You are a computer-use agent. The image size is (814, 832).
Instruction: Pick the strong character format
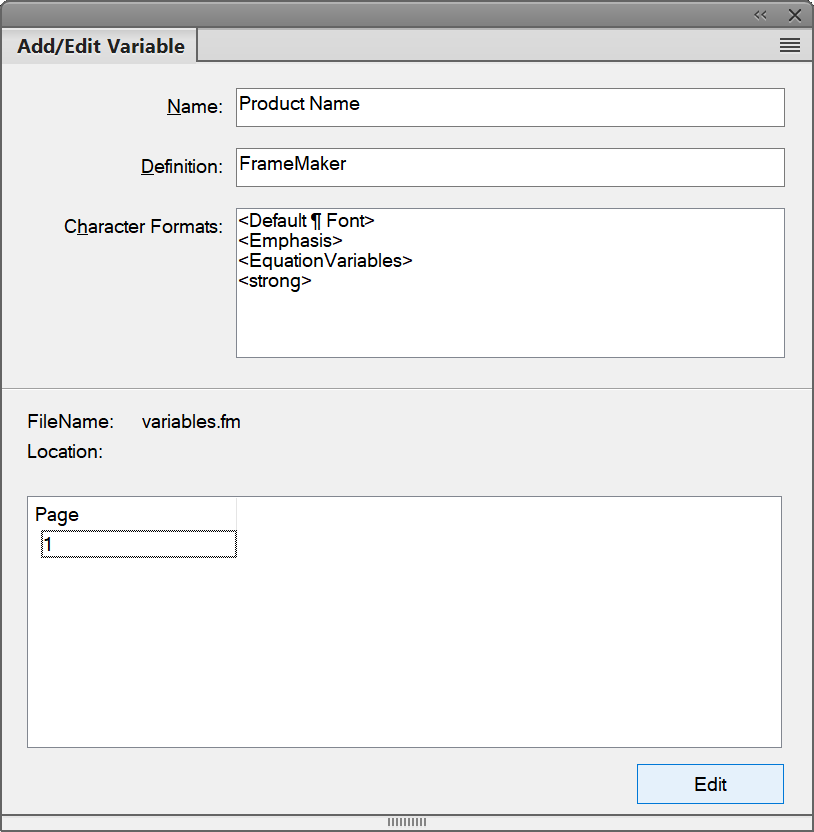point(270,280)
